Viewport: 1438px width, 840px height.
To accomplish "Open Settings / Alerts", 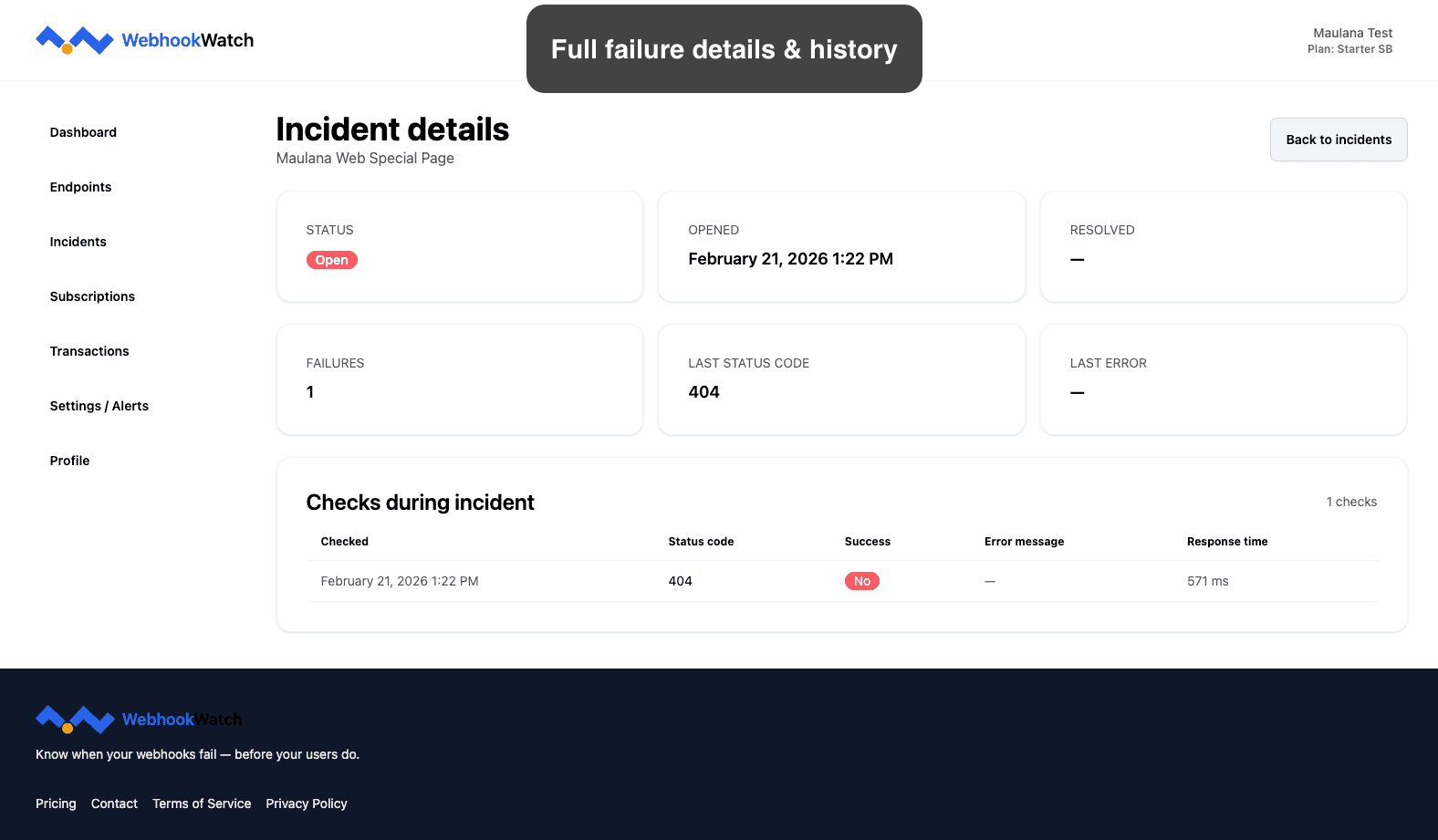I will click(99, 406).
